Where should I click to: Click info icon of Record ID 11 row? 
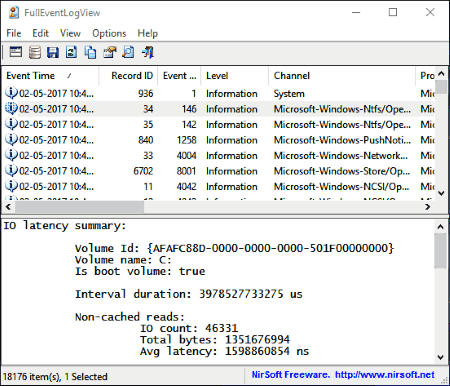click(11, 186)
